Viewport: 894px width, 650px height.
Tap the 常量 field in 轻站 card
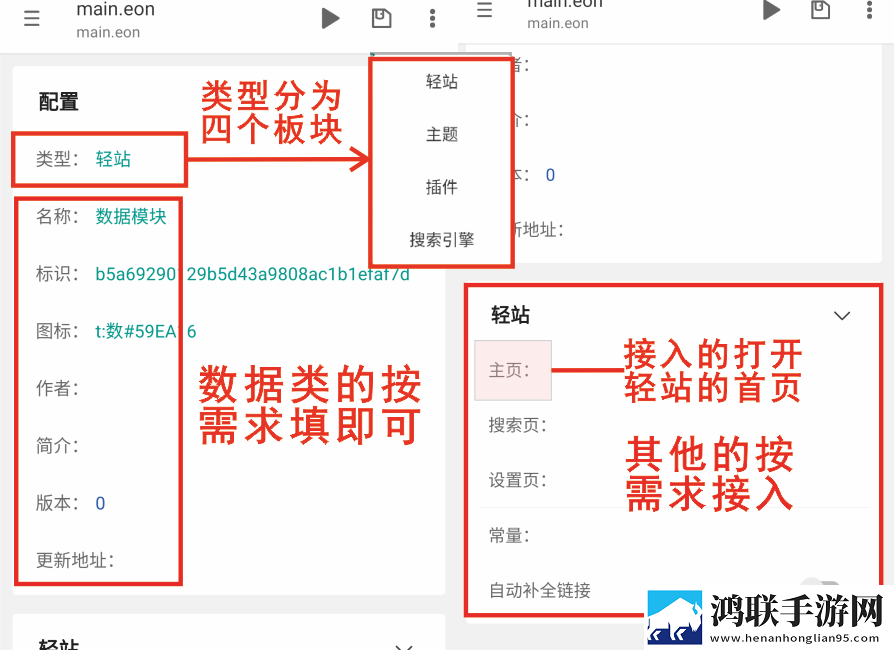509,535
